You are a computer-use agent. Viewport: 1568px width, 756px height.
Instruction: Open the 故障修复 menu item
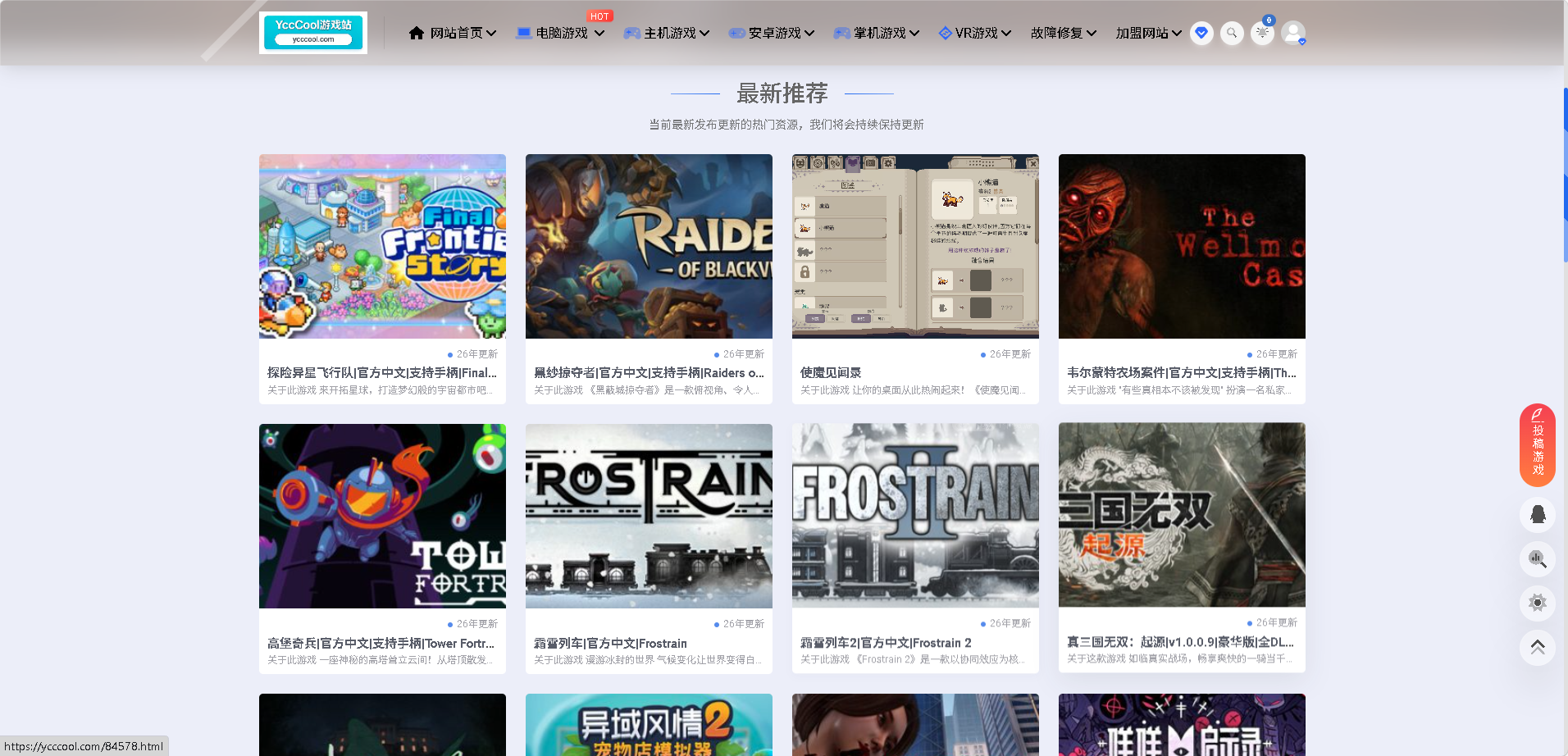click(x=1064, y=33)
